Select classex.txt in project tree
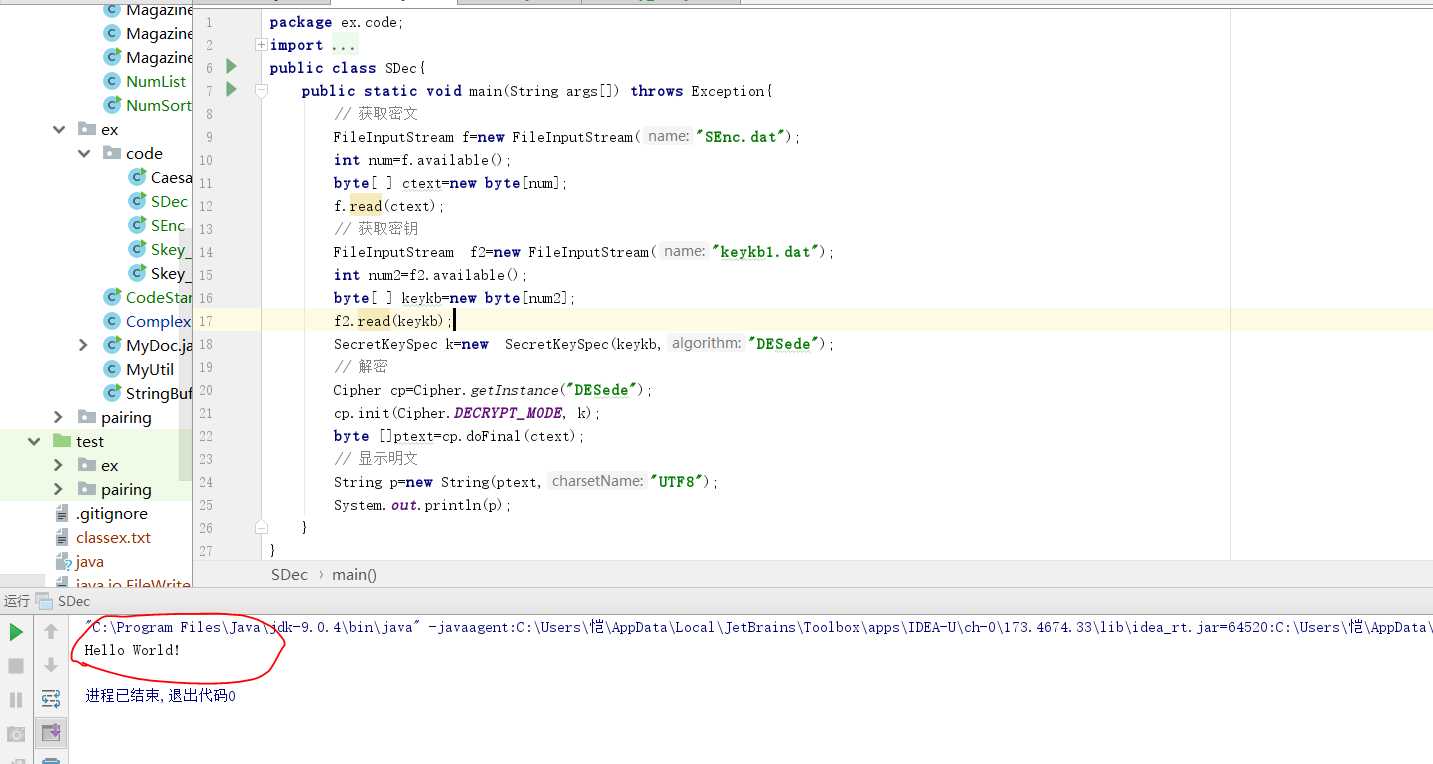This screenshot has width=1433, height=764. pos(113,537)
